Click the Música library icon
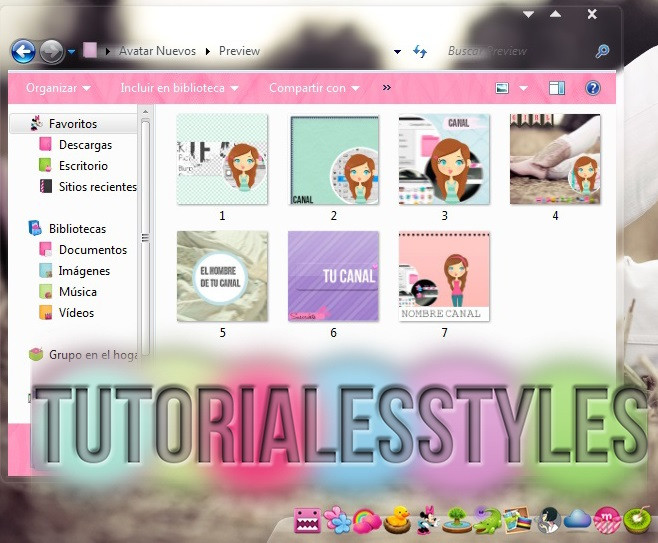658x543 pixels. [45, 291]
